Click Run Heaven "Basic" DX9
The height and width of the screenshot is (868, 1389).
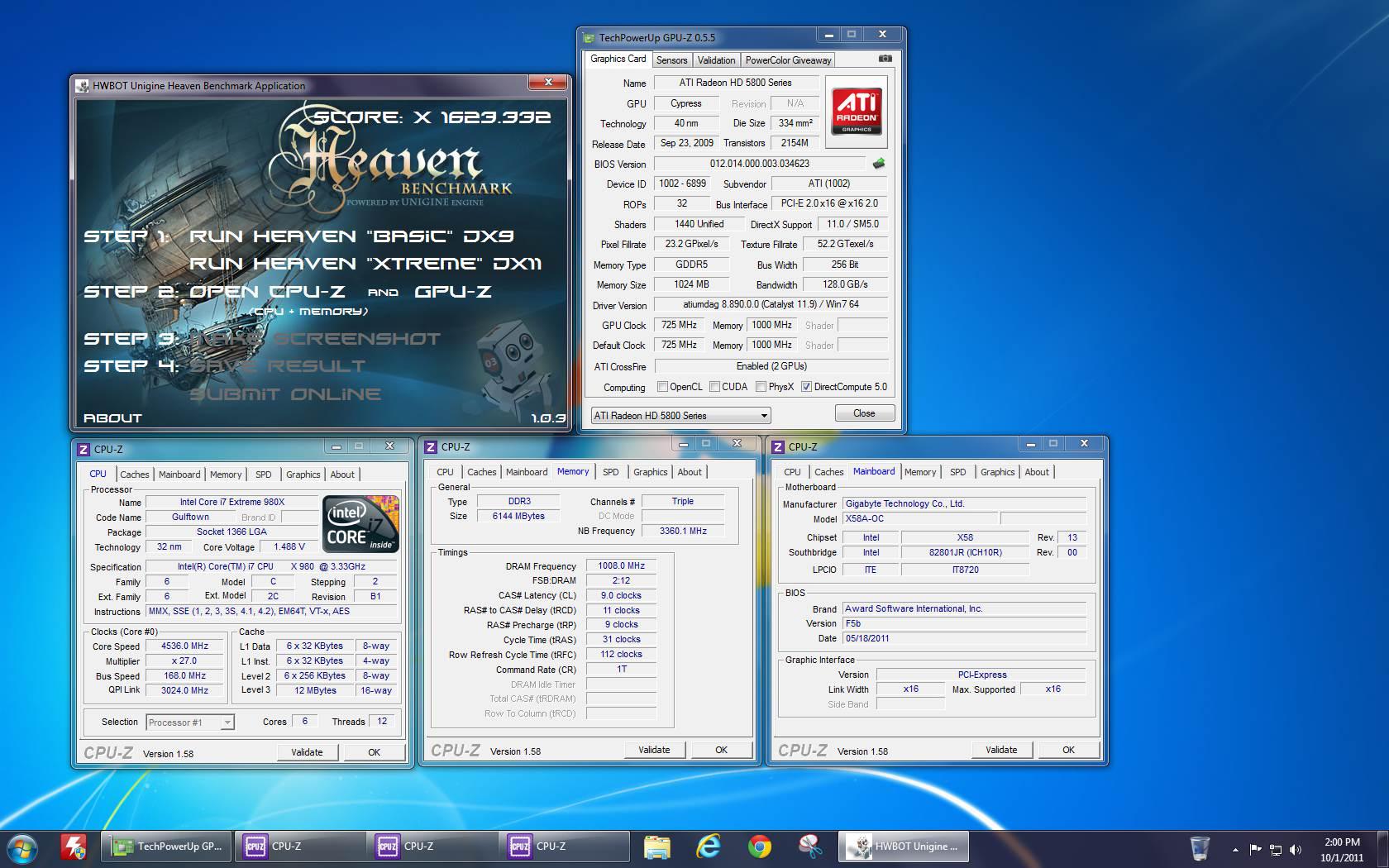[351, 236]
